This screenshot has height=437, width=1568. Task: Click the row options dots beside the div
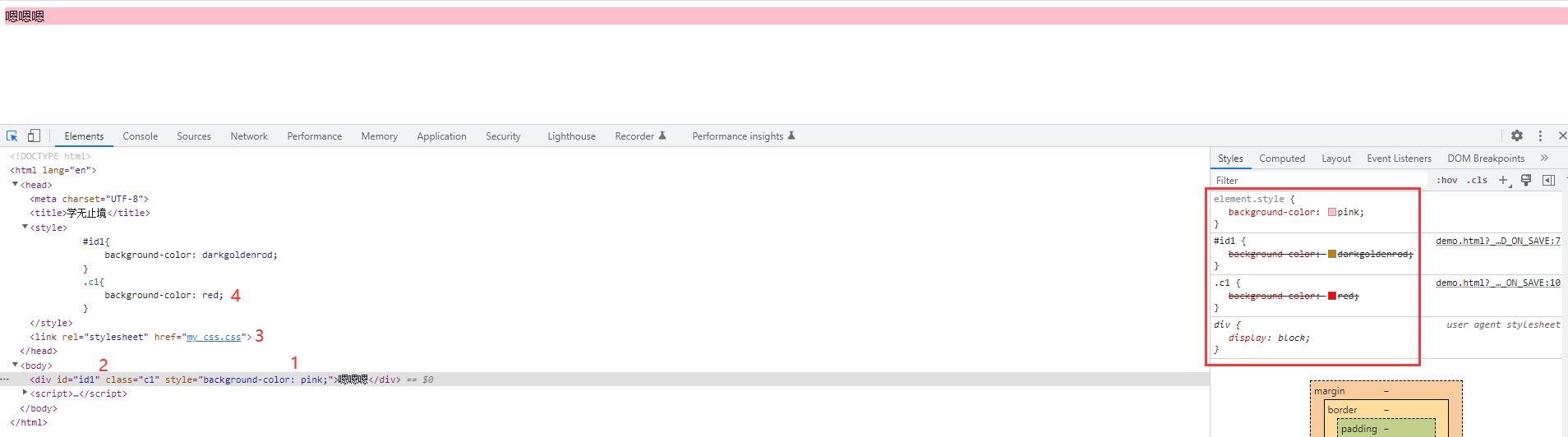tap(5, 379)
